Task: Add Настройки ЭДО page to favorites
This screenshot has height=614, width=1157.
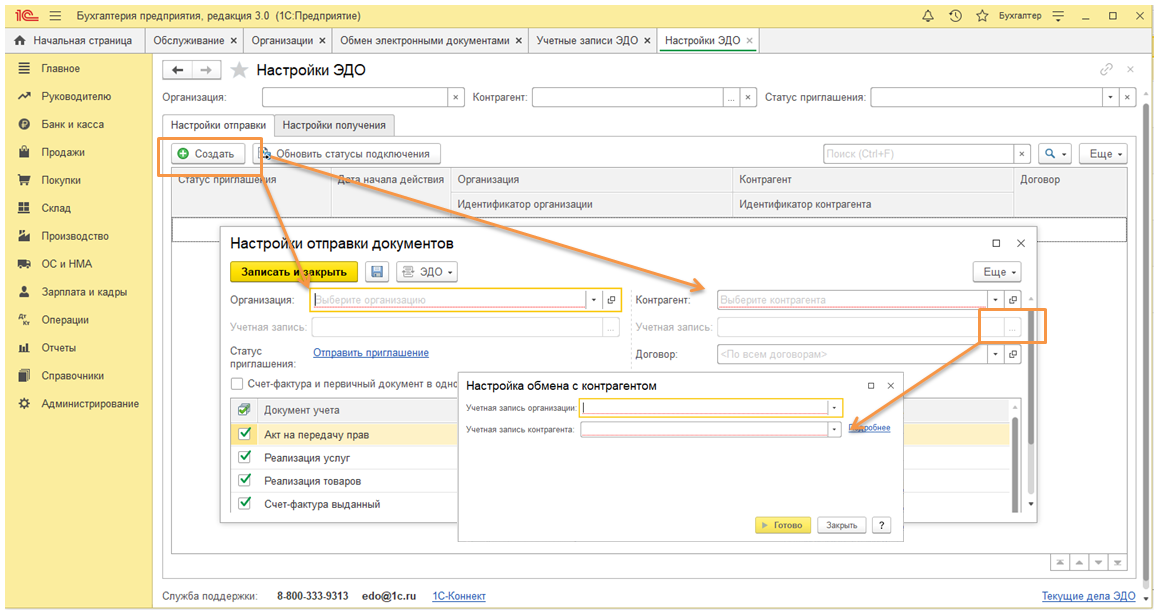Action: click(239, 70)
